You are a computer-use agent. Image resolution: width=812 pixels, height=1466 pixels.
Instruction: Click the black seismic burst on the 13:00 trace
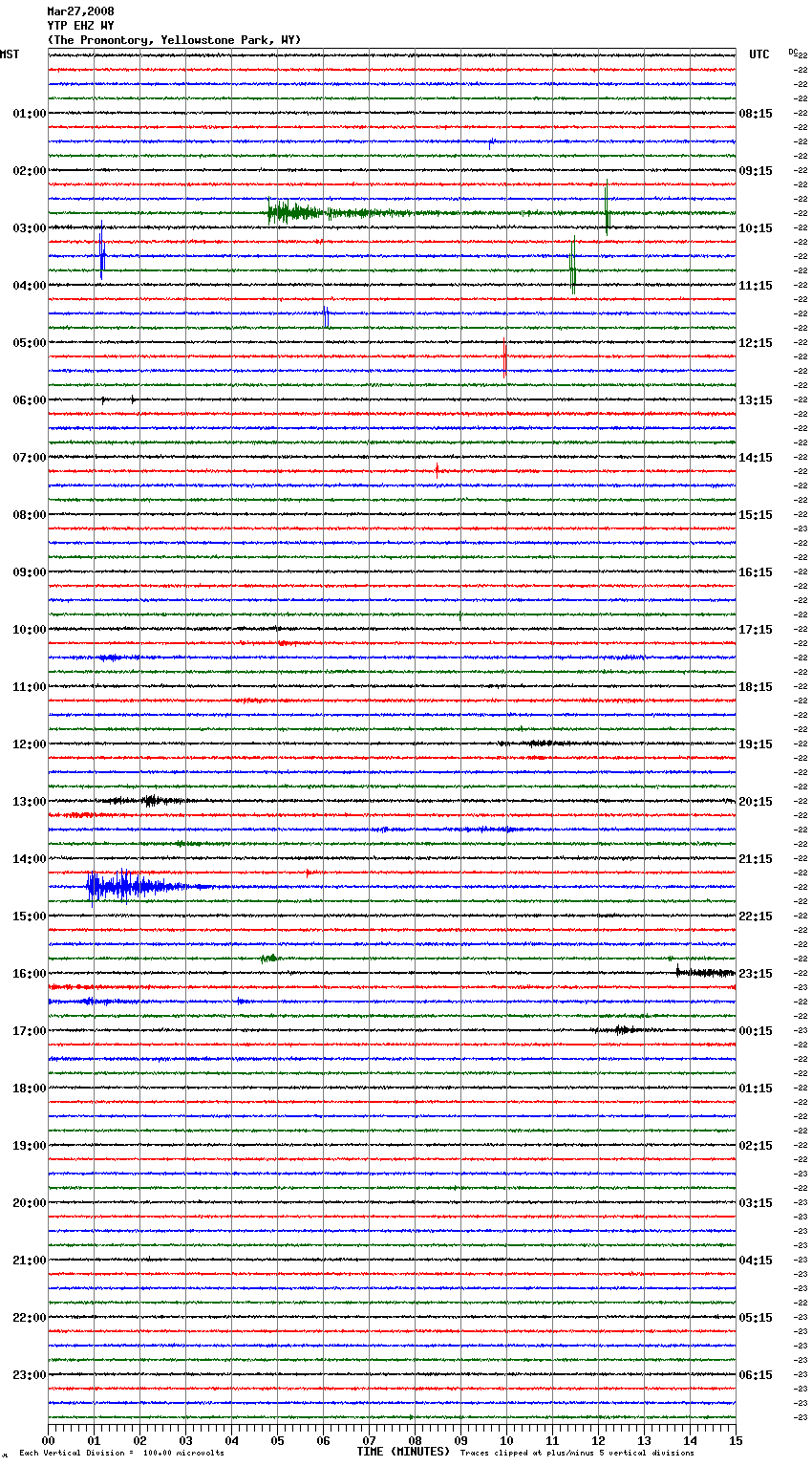[x=148, y=801]
